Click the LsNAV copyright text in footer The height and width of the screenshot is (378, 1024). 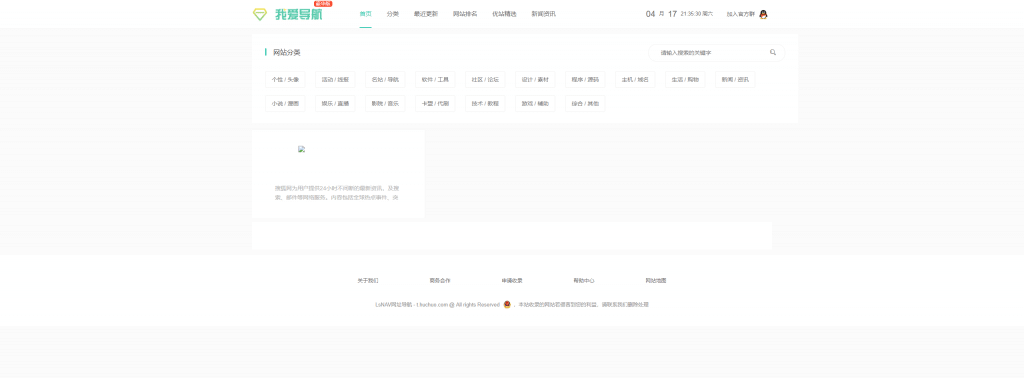pos(438,305)
